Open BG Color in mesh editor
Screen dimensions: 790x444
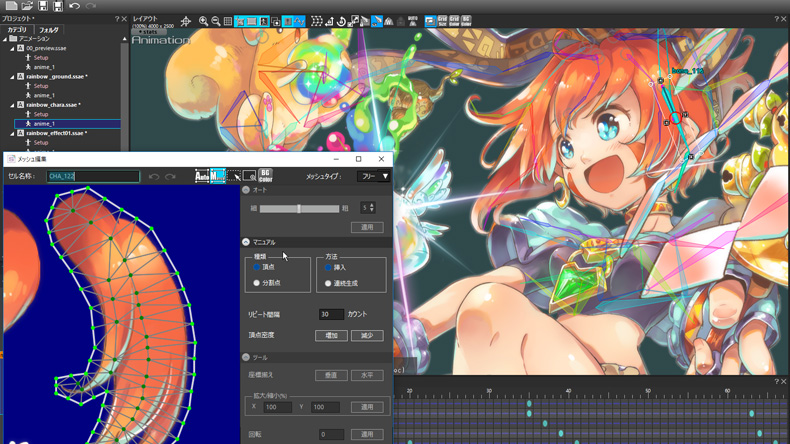(266, 176)
